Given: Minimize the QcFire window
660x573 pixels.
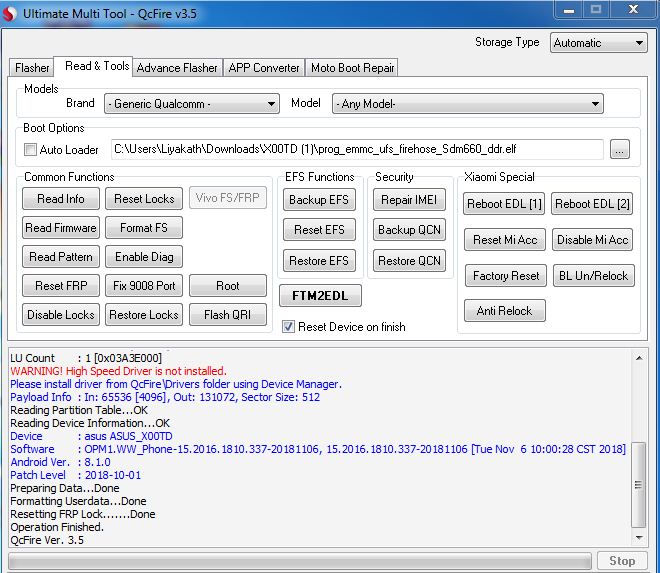Looking at the screenshot, I should coord(569,9).
